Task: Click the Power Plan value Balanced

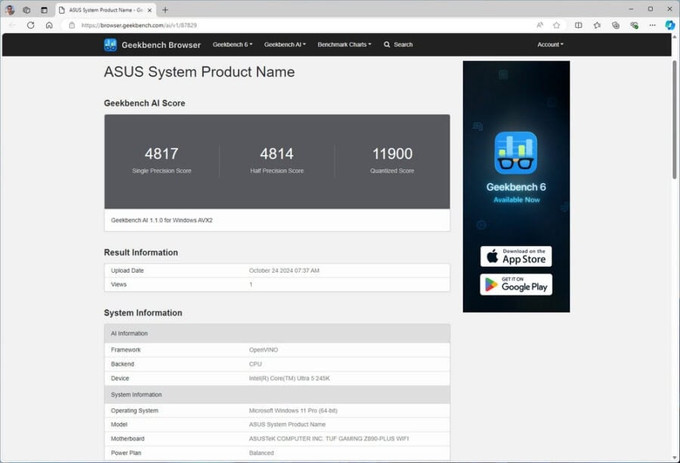Action: click(261, 453)
